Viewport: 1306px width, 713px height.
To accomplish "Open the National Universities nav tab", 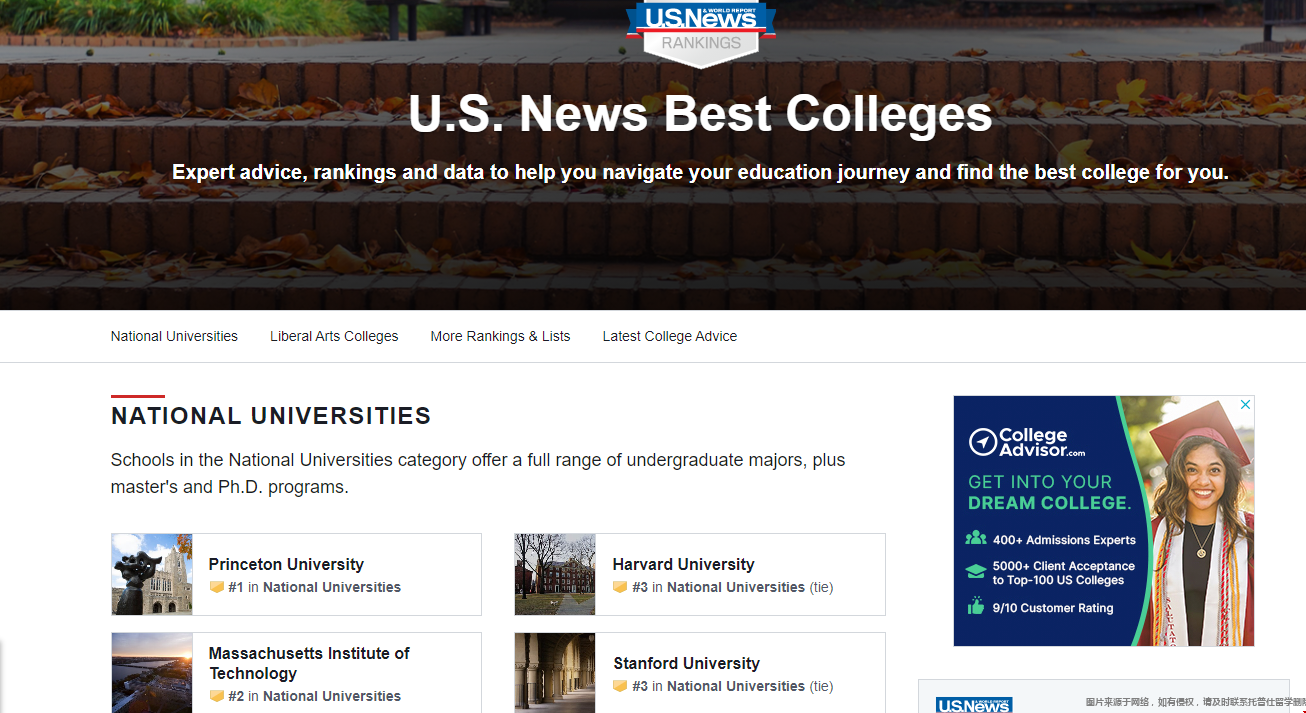I will tap(174, 336).
